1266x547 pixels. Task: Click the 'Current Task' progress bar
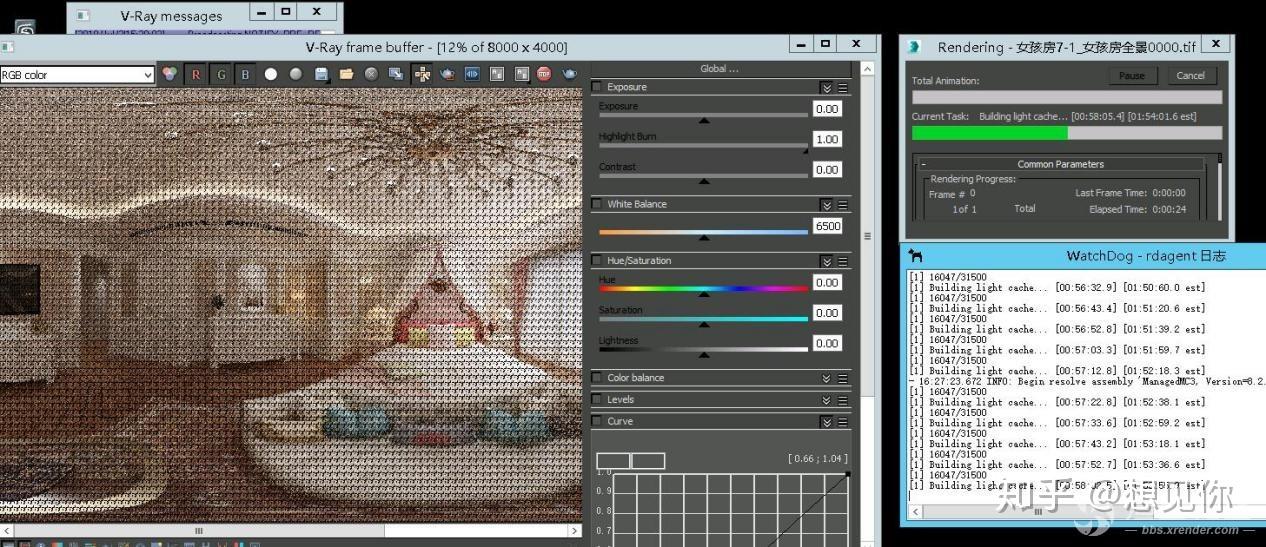tap(1066, 133)
